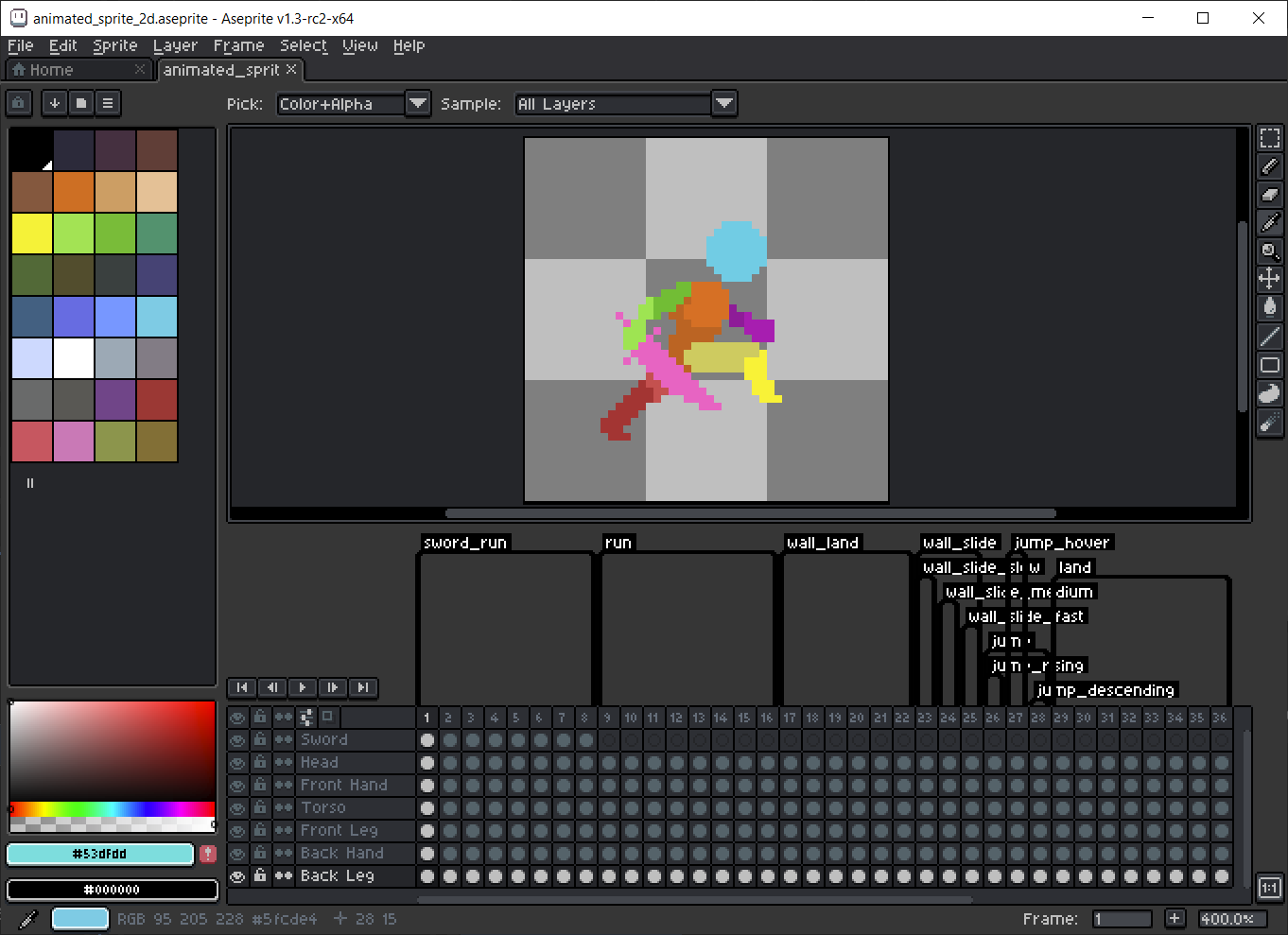Image resolution: width=1288 pixels, height=935 pixels.
Task: Select the Pencil tool
Action: click(1269, 166)
